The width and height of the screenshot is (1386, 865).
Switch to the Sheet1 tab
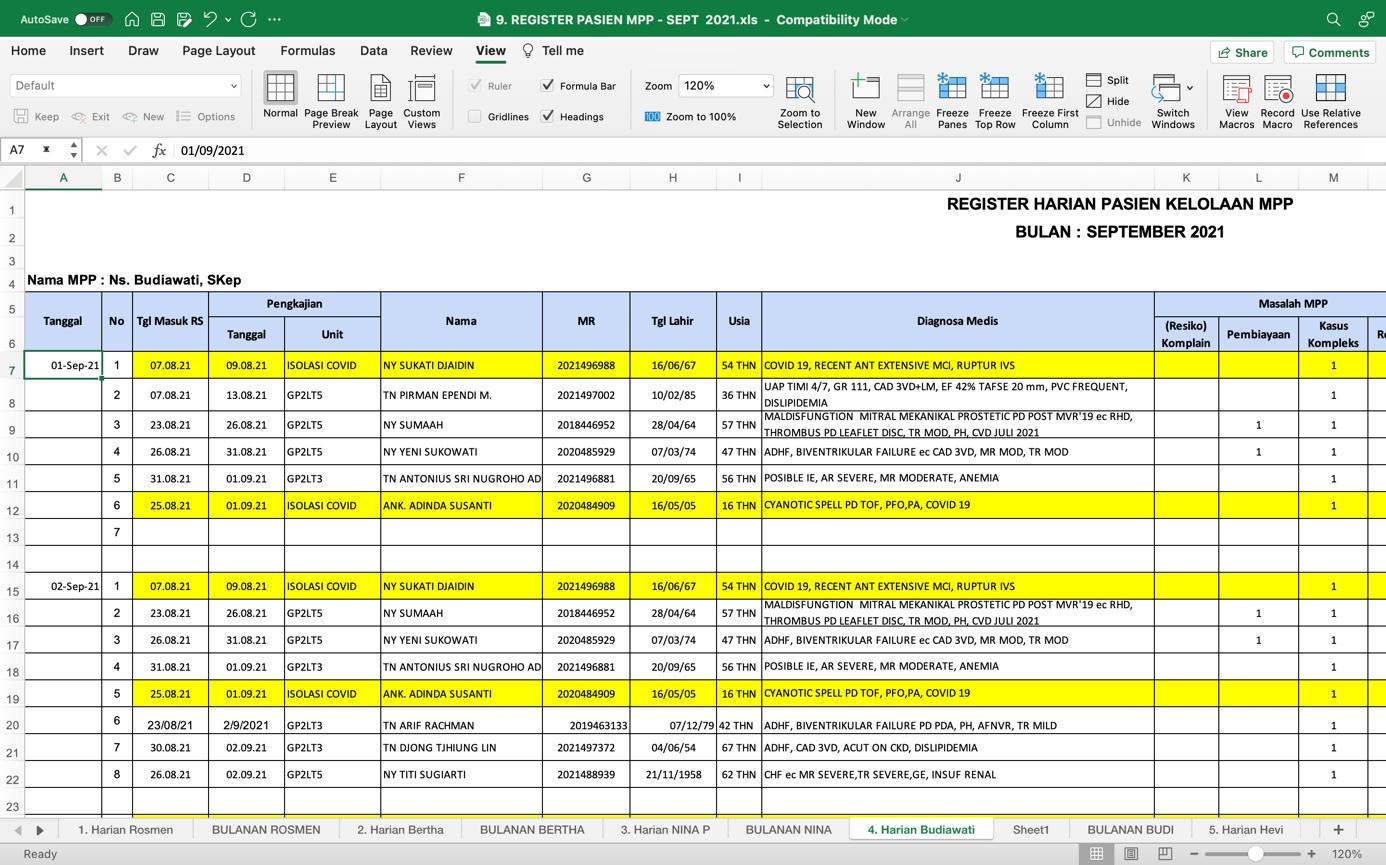(x=1031, y=829)
